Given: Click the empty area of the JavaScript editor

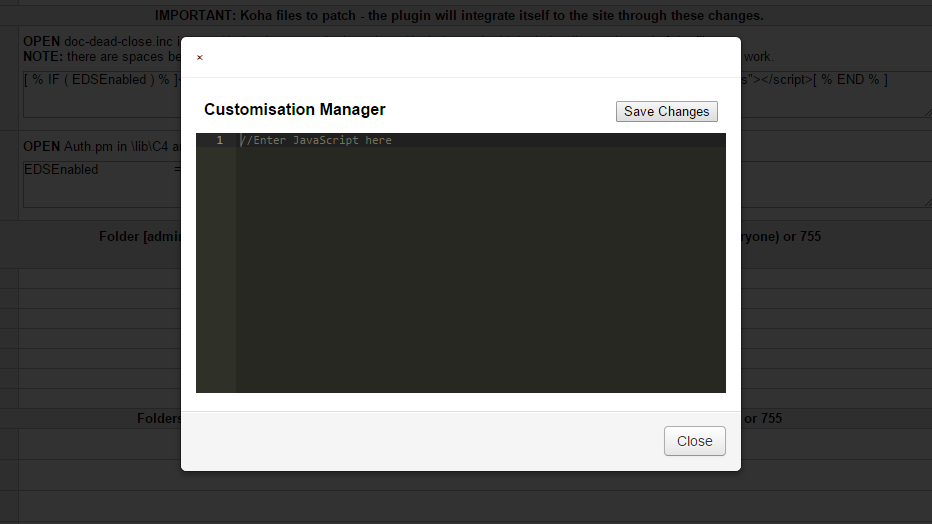Looking at the screenshot, I should [480, 280].
